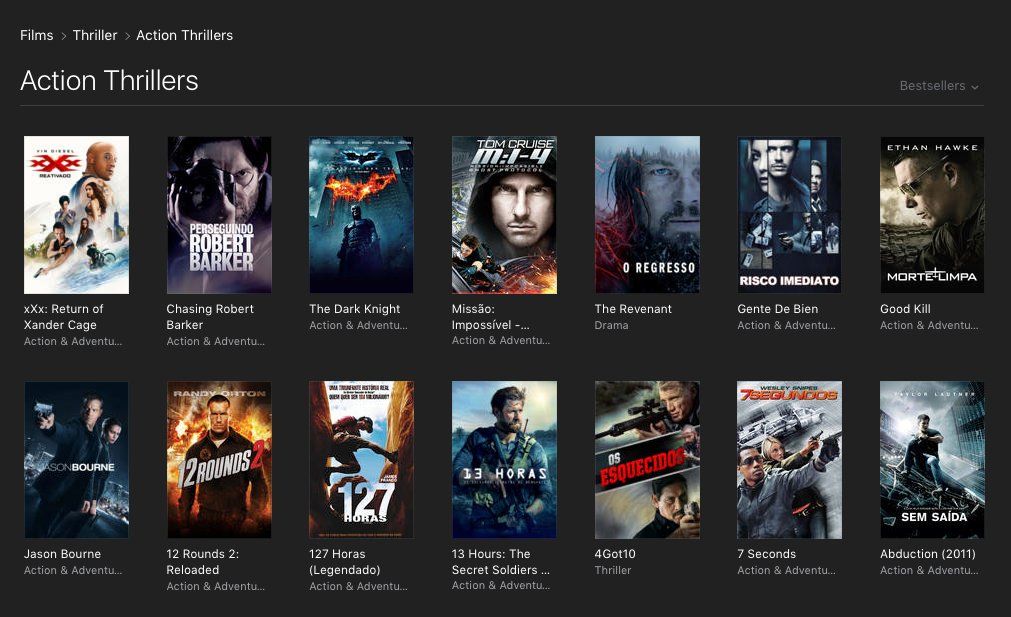Viewport: 1011px width, 617px height.
Task: Open the 7 Segundos poster
Action: [x=789, y=460]
